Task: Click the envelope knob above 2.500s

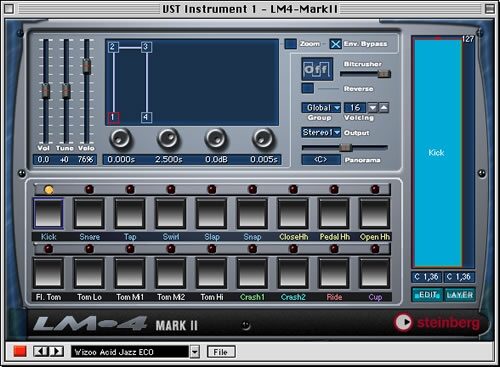Action: (x=168, y=138)
